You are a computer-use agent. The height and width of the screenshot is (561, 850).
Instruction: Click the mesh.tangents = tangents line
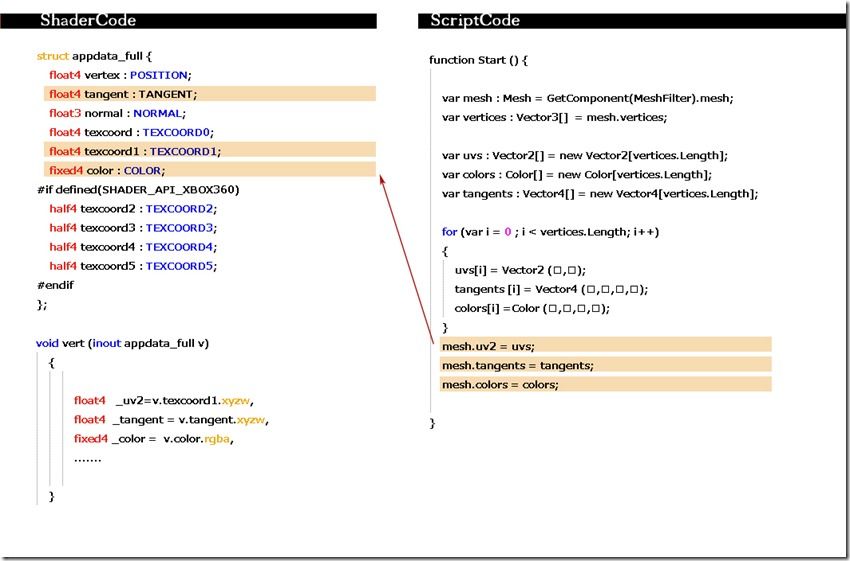[606, 365]
